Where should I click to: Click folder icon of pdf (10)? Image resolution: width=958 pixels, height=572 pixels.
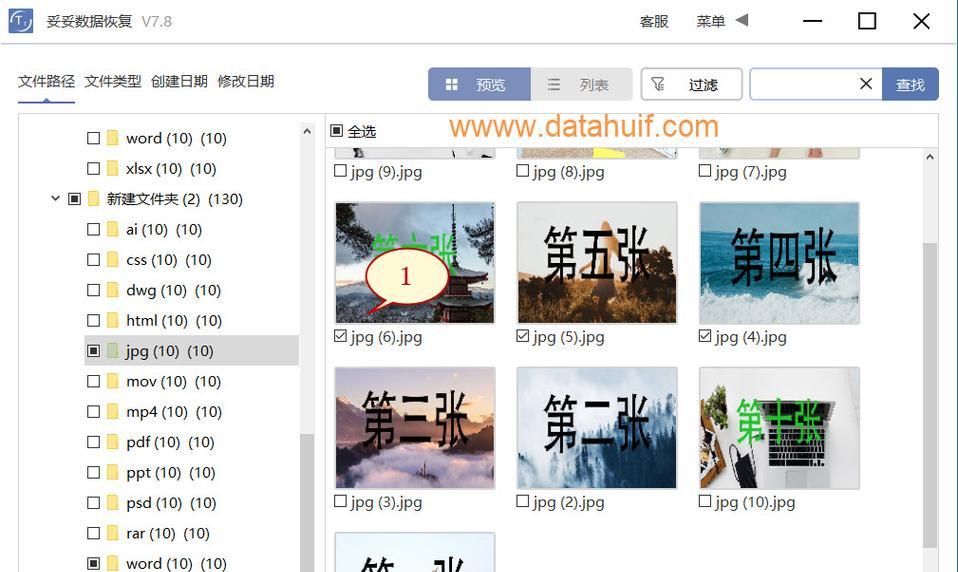[112, 442]
